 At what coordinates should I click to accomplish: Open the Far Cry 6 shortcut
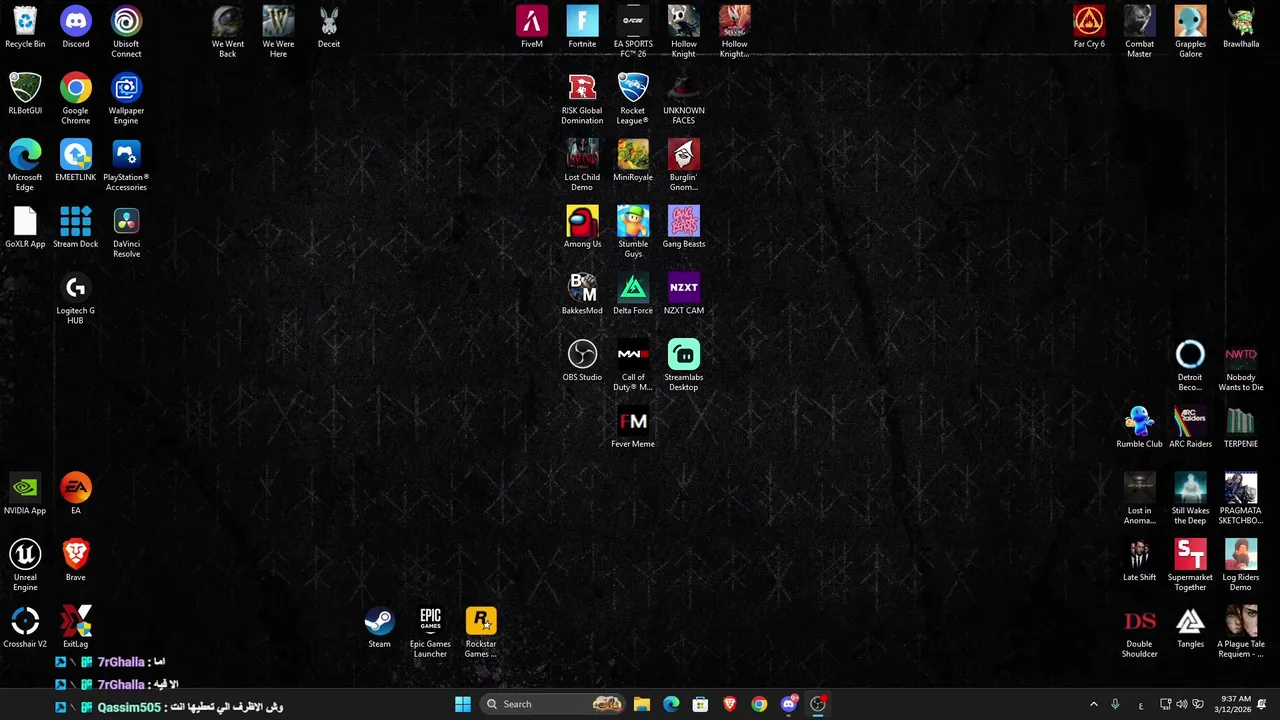[x=1089, y=28]
